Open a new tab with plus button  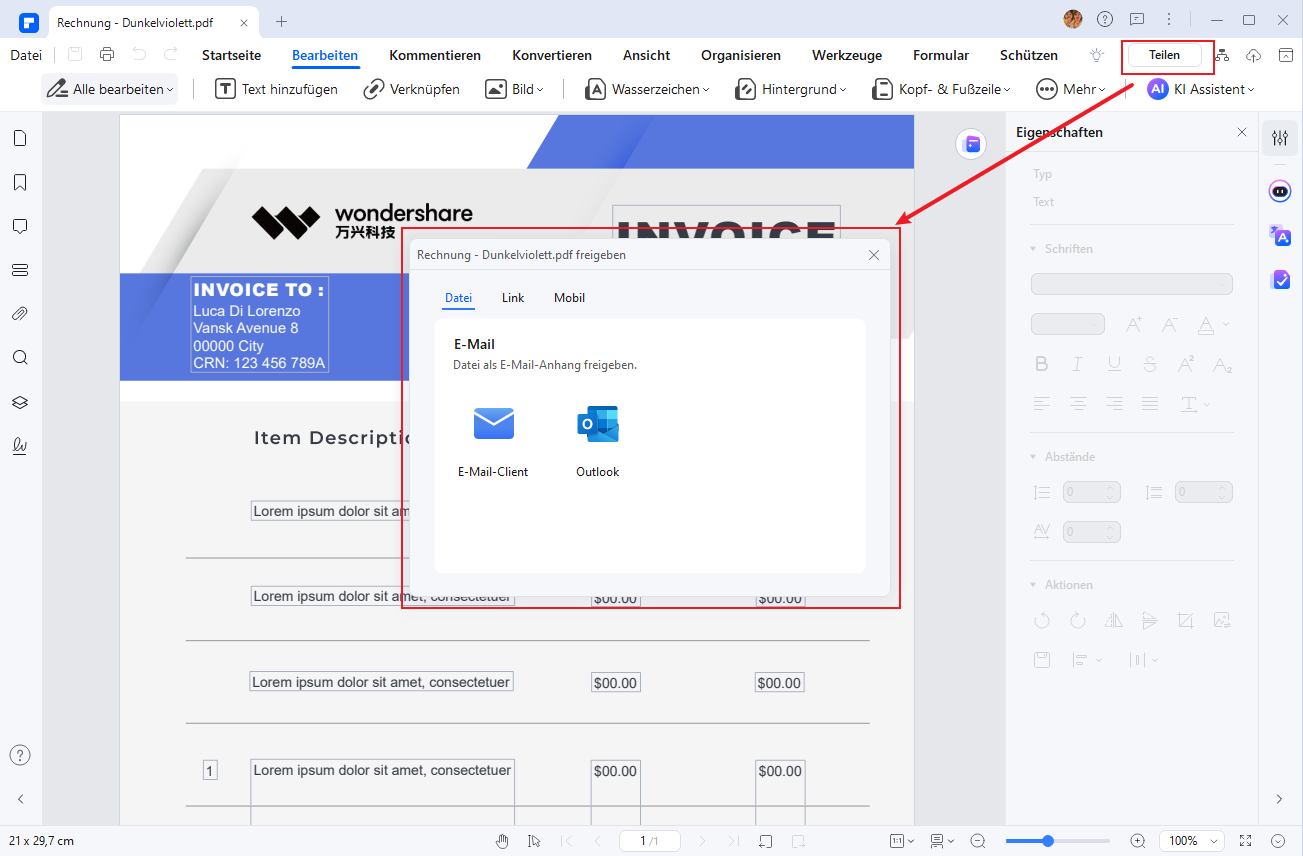click(281, 20)
